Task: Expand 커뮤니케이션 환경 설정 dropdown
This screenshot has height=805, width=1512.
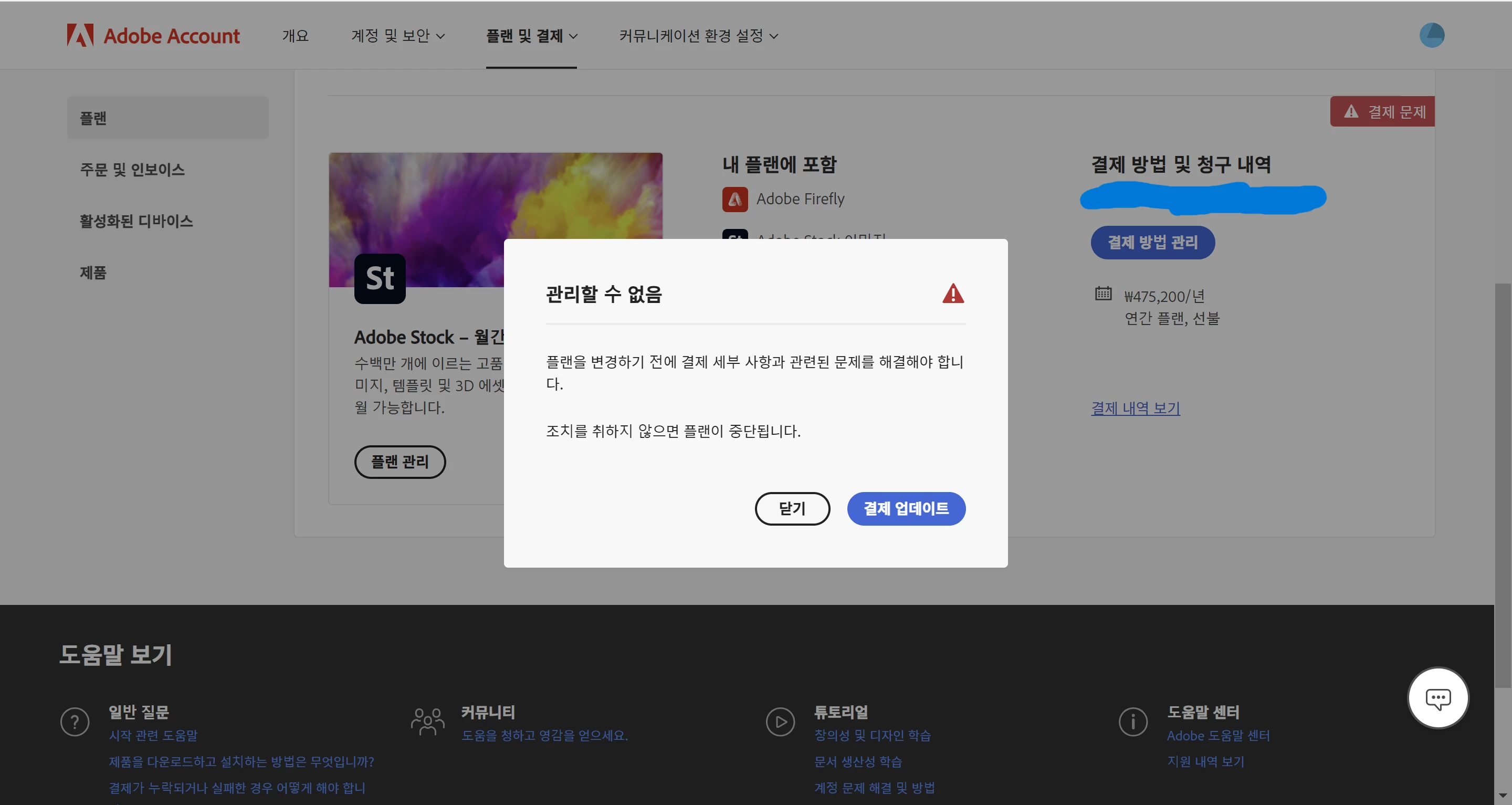Action: click(698, 36)
